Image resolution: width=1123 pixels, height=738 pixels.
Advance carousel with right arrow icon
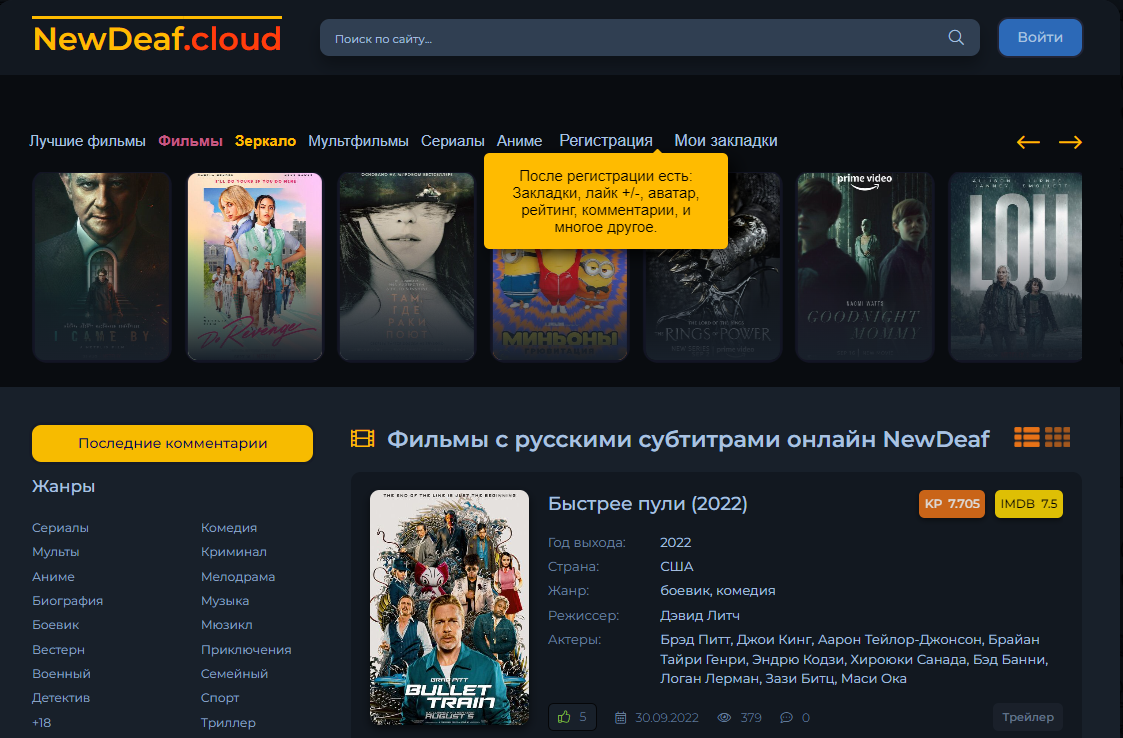[x=1070, y=142]
